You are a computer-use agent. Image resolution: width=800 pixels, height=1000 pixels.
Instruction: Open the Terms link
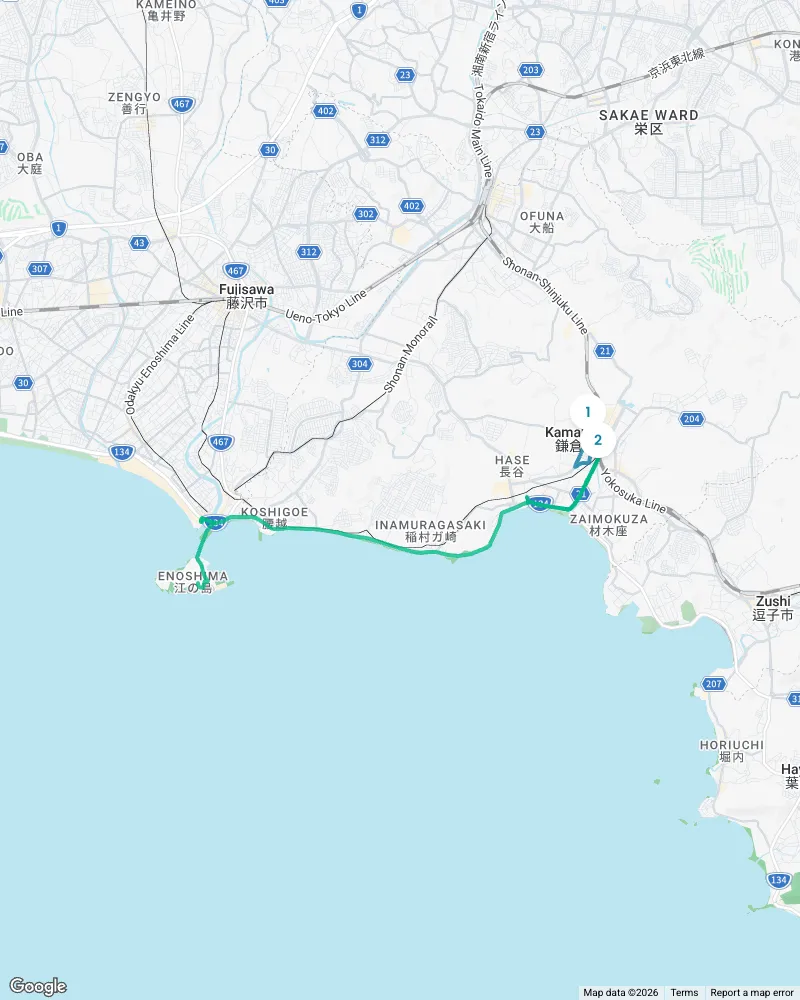(x=684, y=992)
